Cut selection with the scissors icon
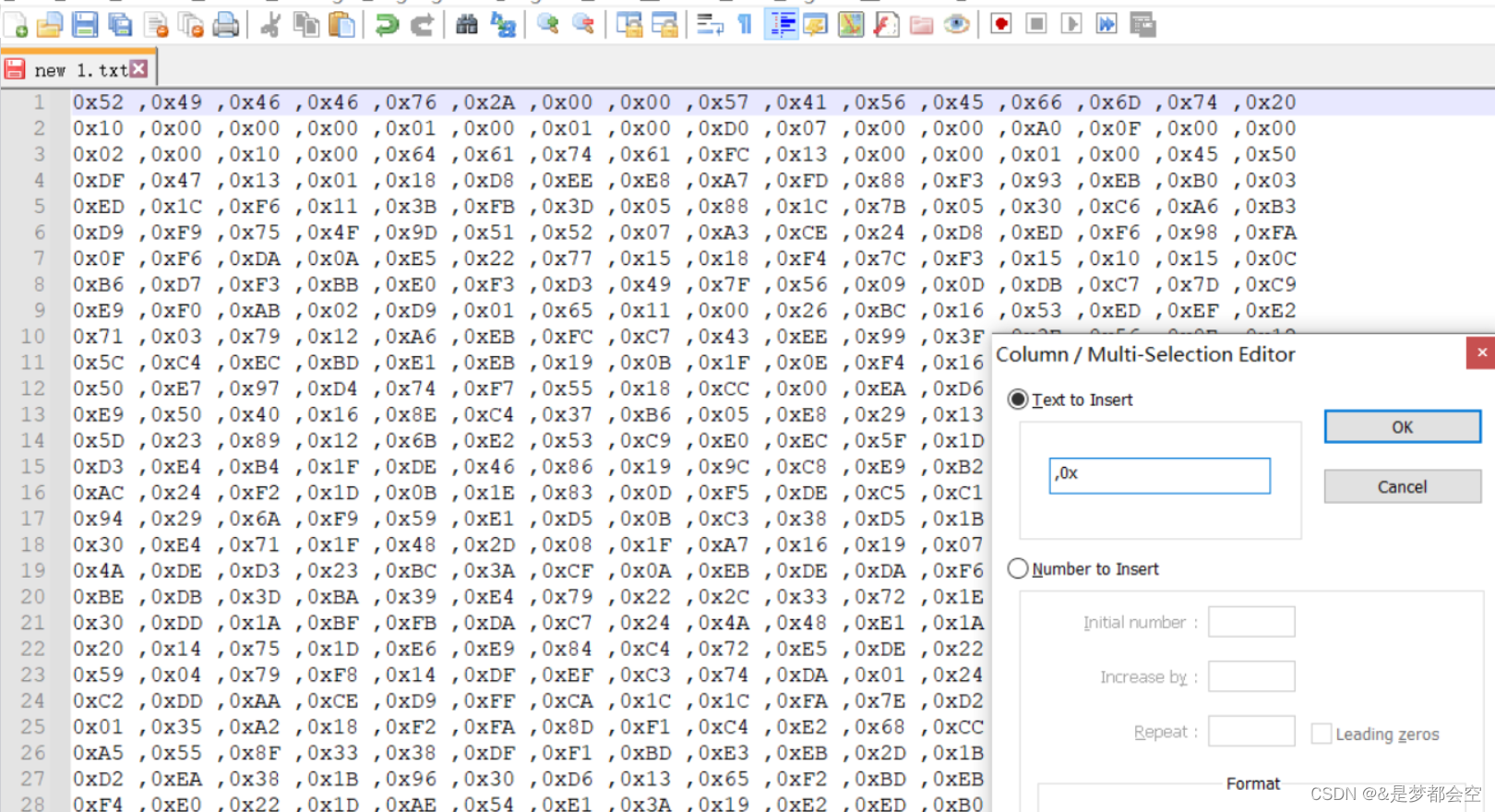1495x812 pixels. pyautogui.click(x=270, y=25)
